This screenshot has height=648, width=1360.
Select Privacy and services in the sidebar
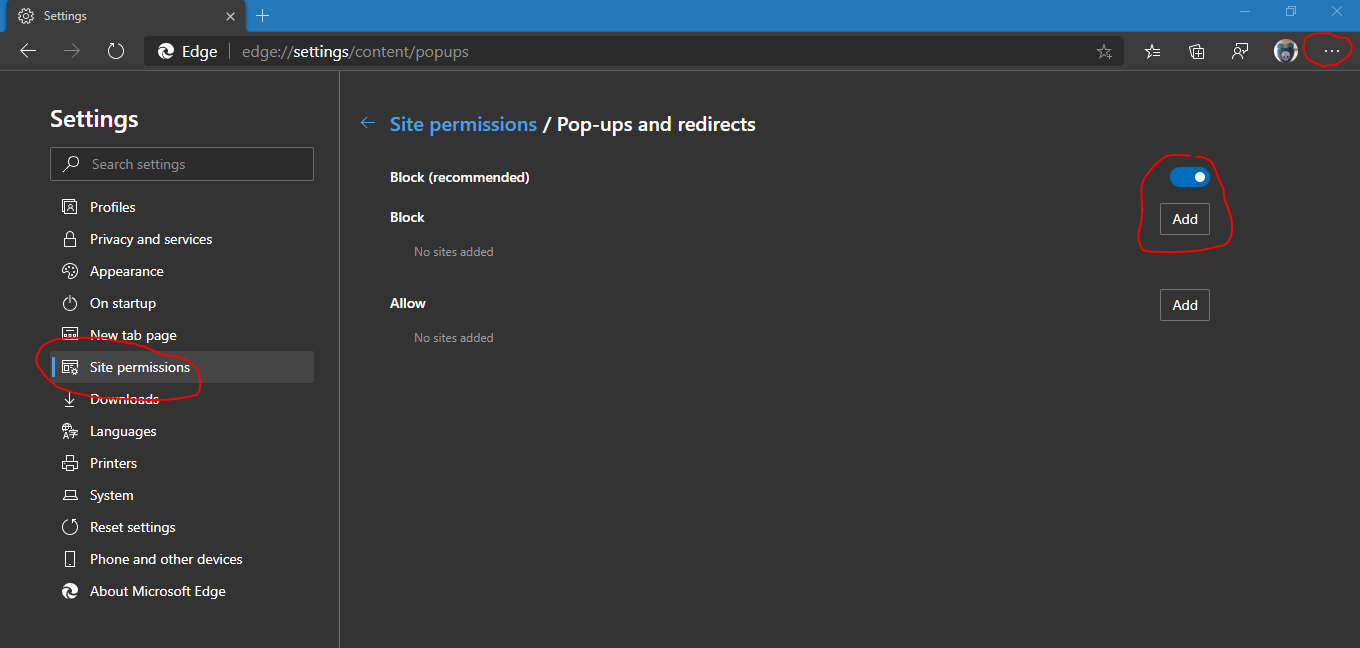[150, 239]
